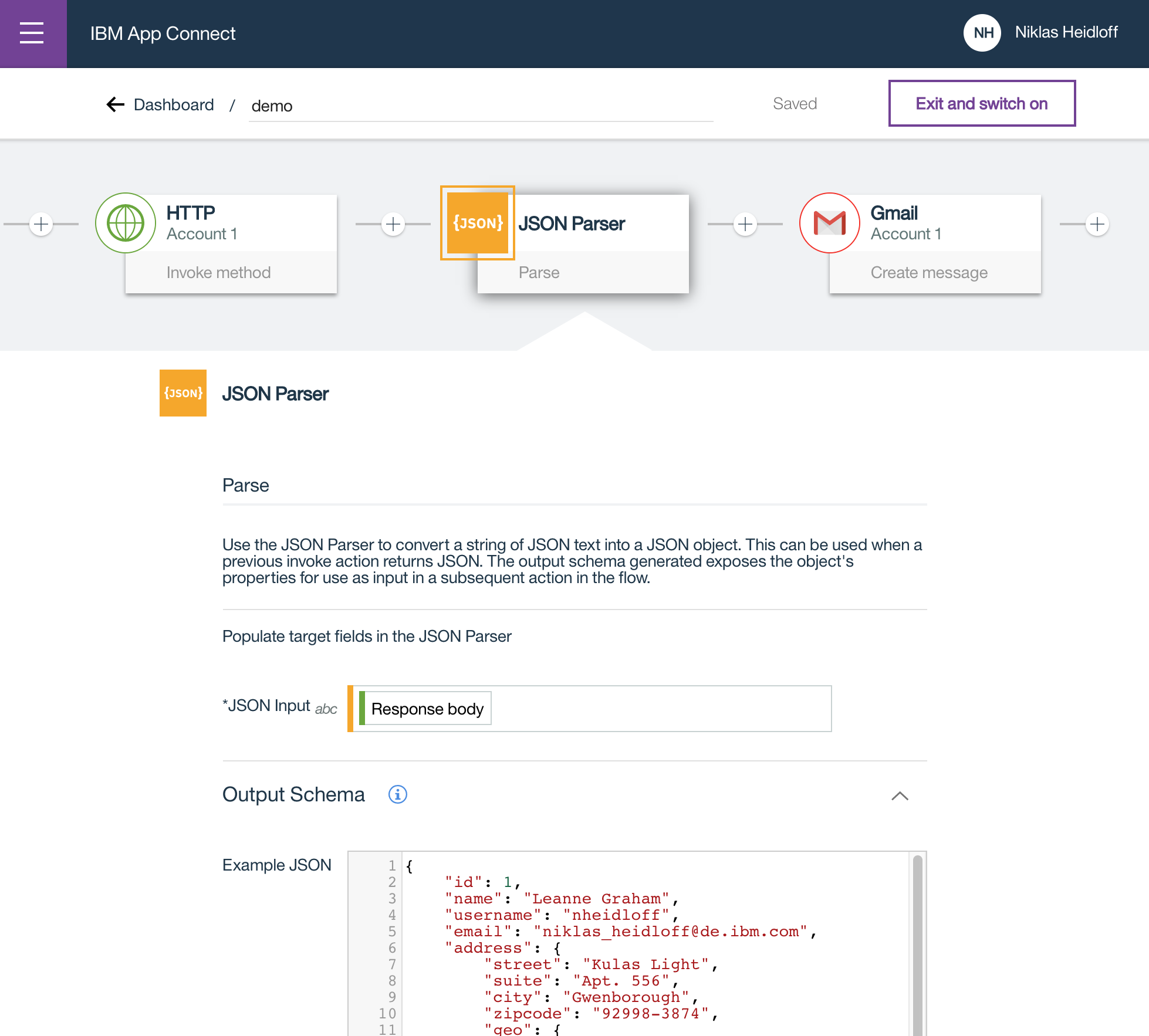This screenshot has width=1149, height=1036.
Task: Click the IBM App Connect title
Action: pyautogui.click(x=163, y=33)
